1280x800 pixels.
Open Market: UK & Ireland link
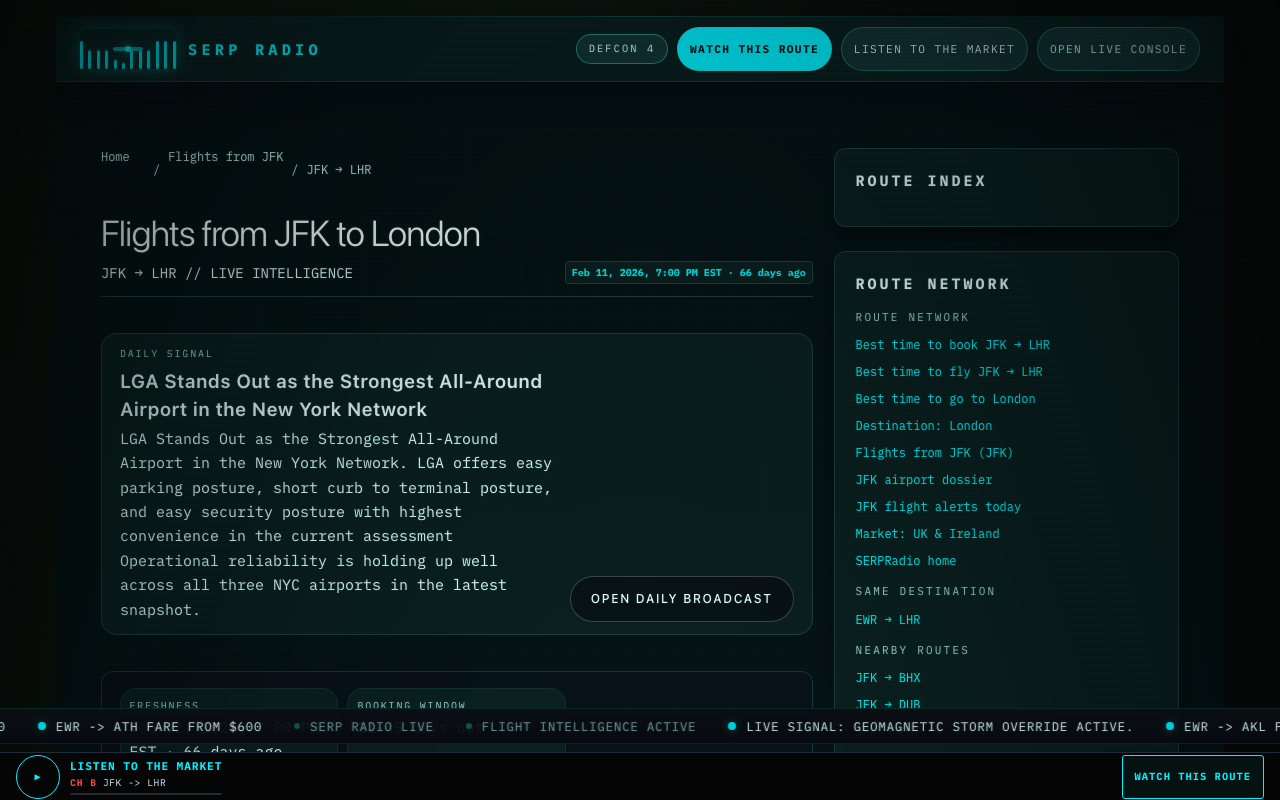927,534
